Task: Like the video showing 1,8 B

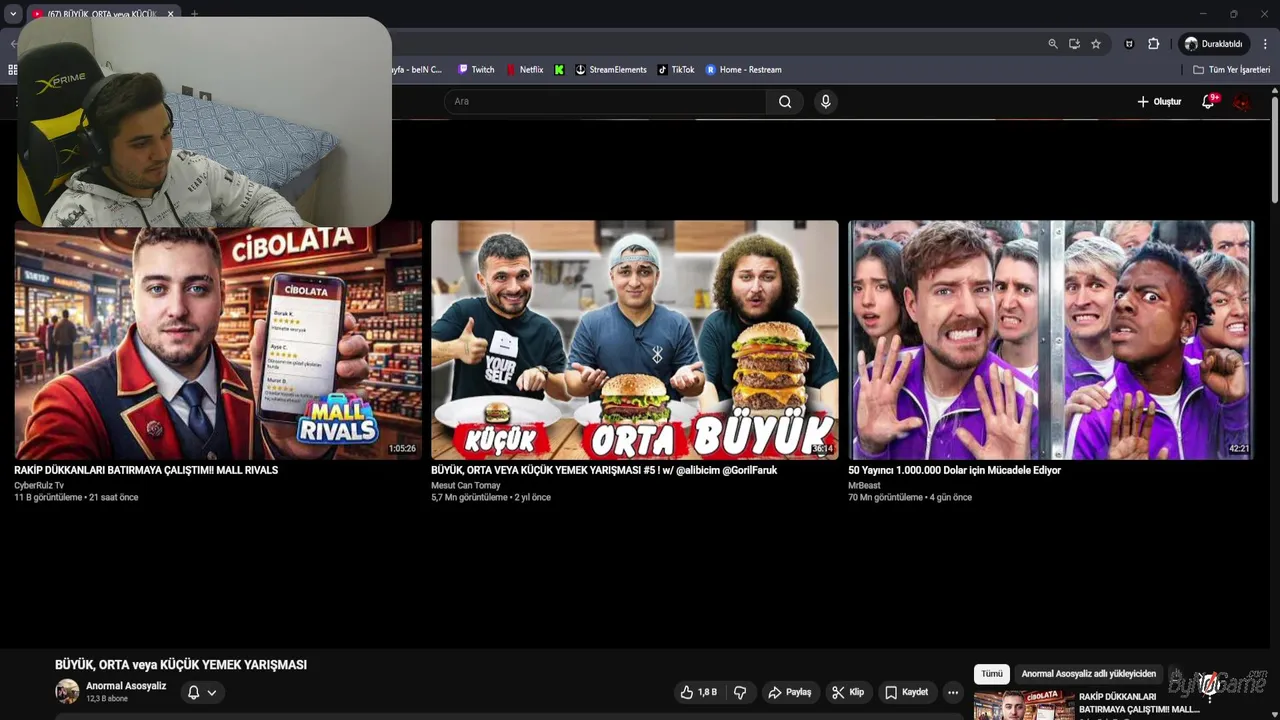Action: [699, 692]
